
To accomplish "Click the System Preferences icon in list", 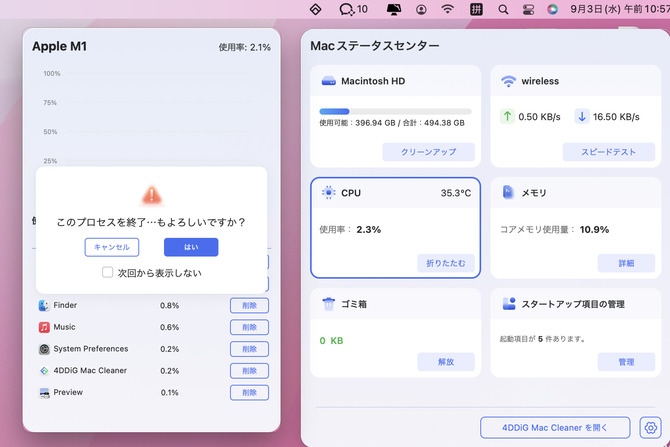I will coord(44,349).
